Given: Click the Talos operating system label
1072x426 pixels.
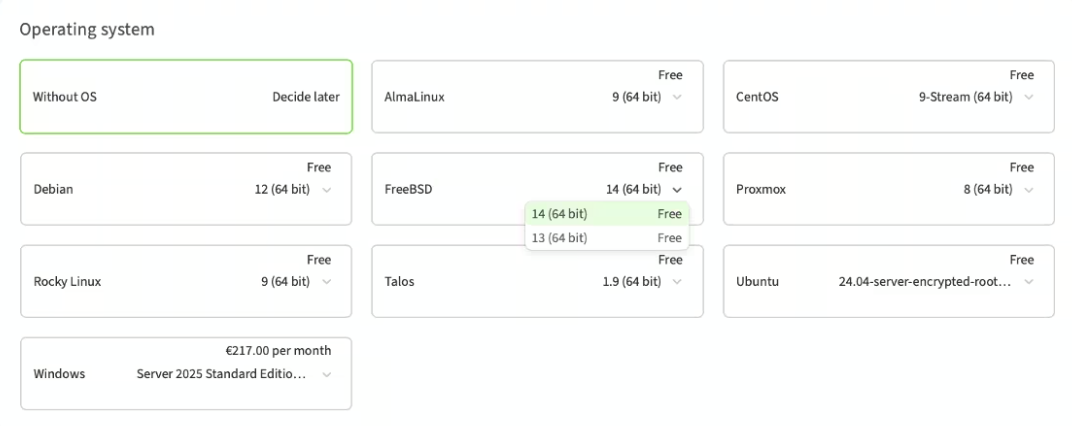Looking at the screenshot, I should pos(400,282).
